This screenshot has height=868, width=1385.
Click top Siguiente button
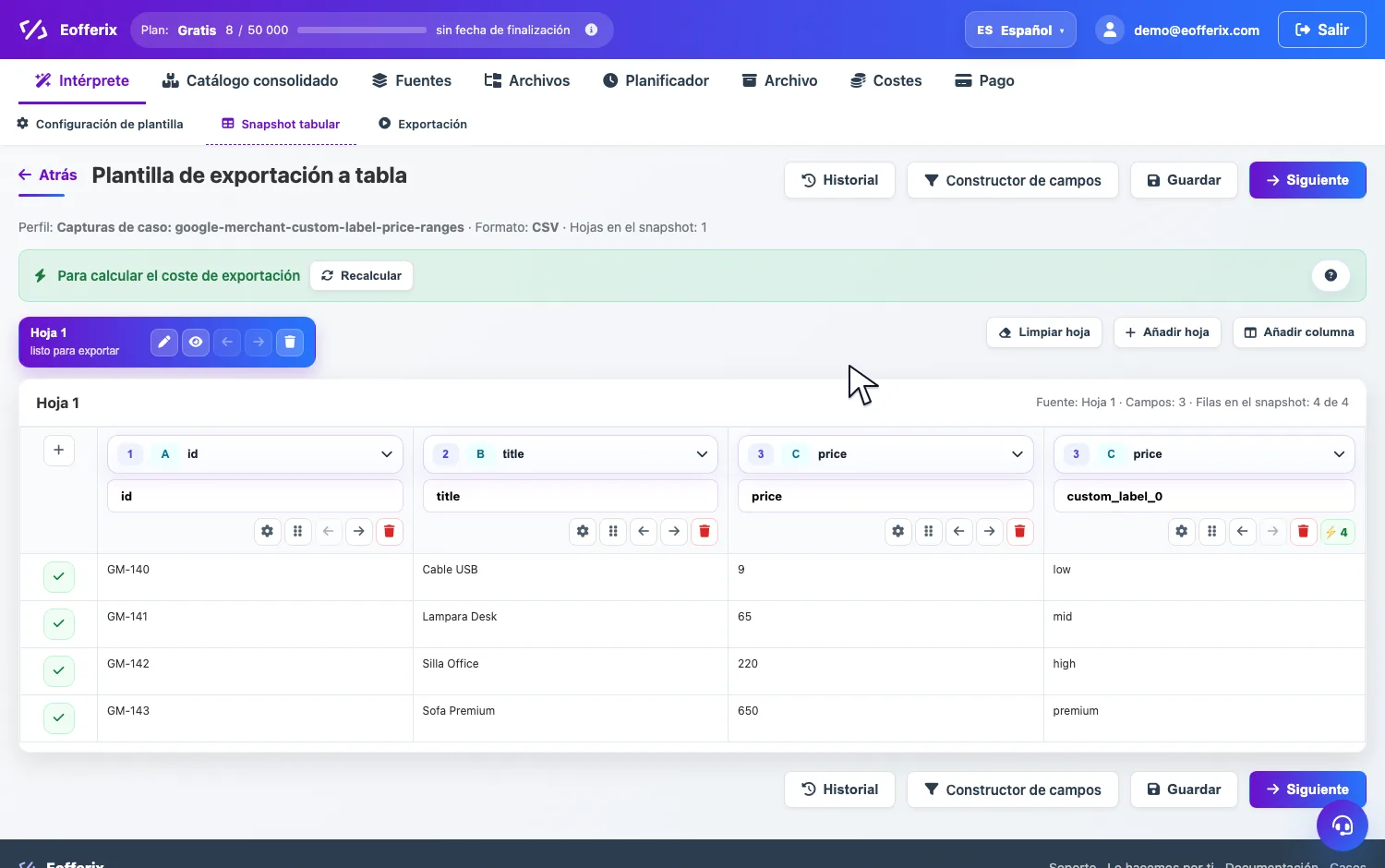tap(1307, 180)
